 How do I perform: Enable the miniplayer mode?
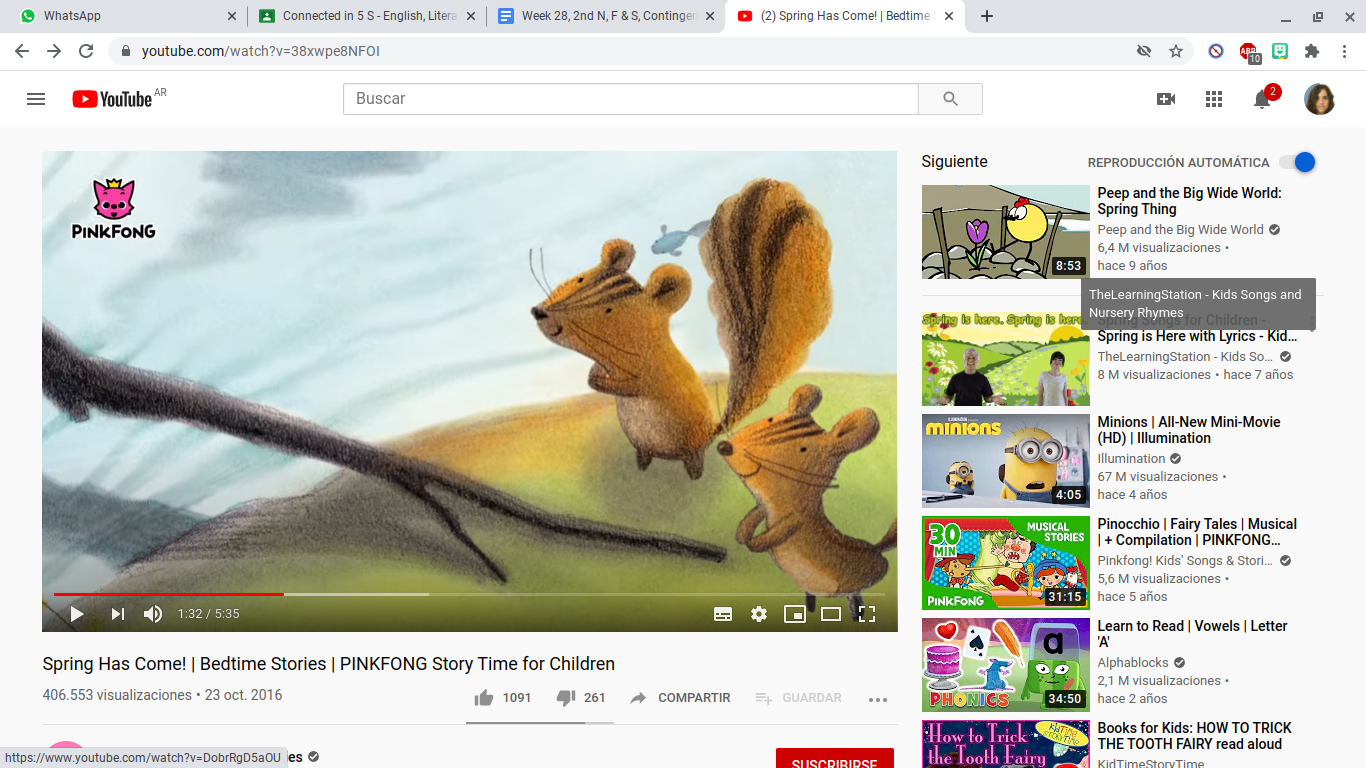(x=795, y=614)
